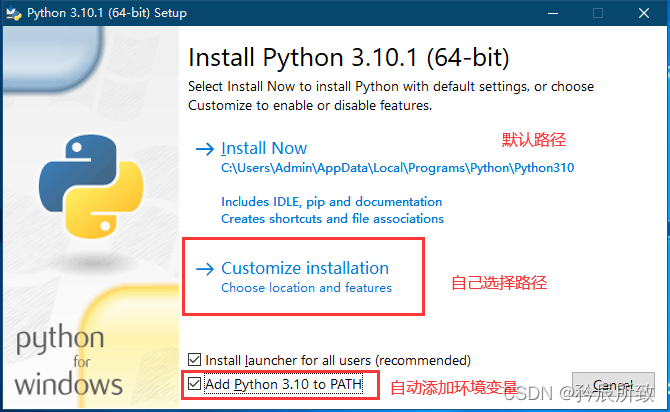Open Customize installation options

click(304, 268)
